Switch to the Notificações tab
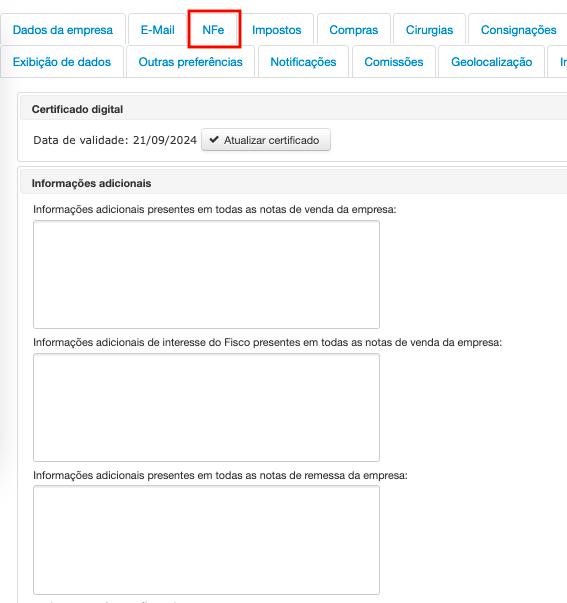This screenshot has height=603, width=567. pyautogui.click(x=303, y=62)
